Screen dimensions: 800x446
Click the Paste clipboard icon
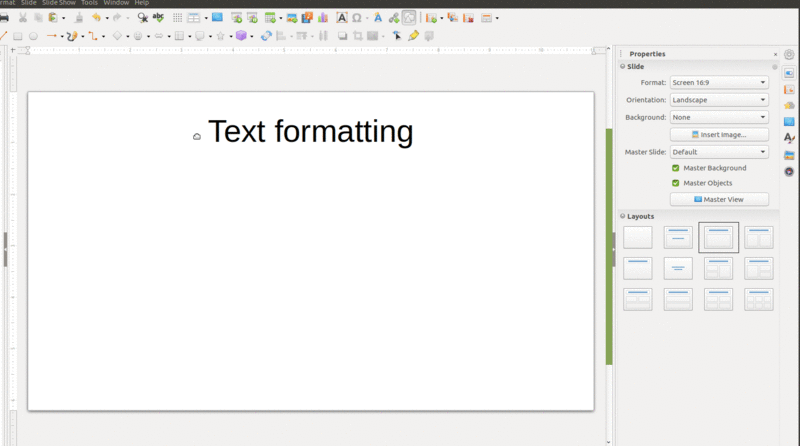click(53, 18)
